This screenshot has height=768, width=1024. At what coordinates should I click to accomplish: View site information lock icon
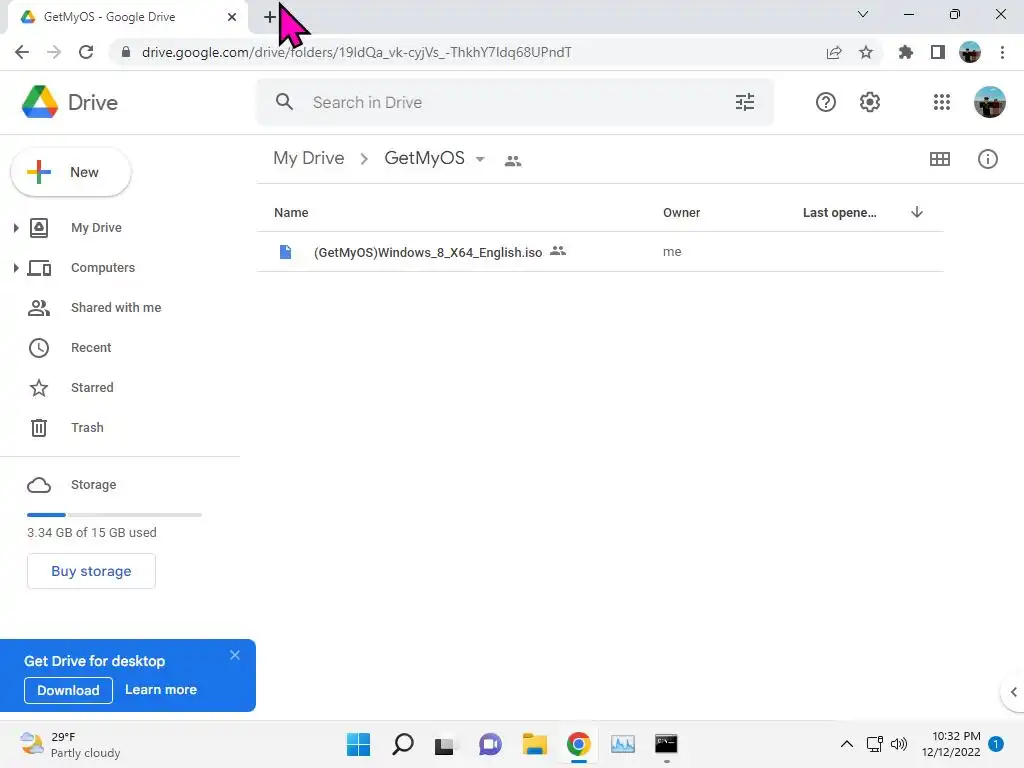pyautogui.click(x=126, y=52)
